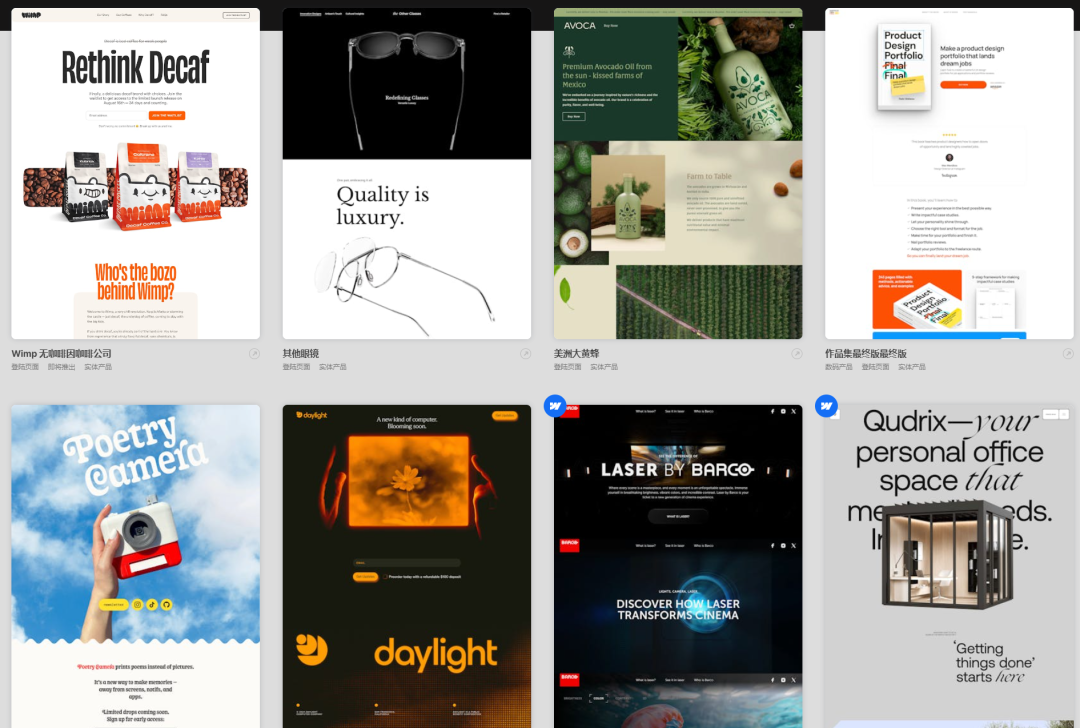The height and width of the screenshot is (728, 1080).
Task: Select the 即将推出 tag under Wimp title
Action: click(61, 367)
